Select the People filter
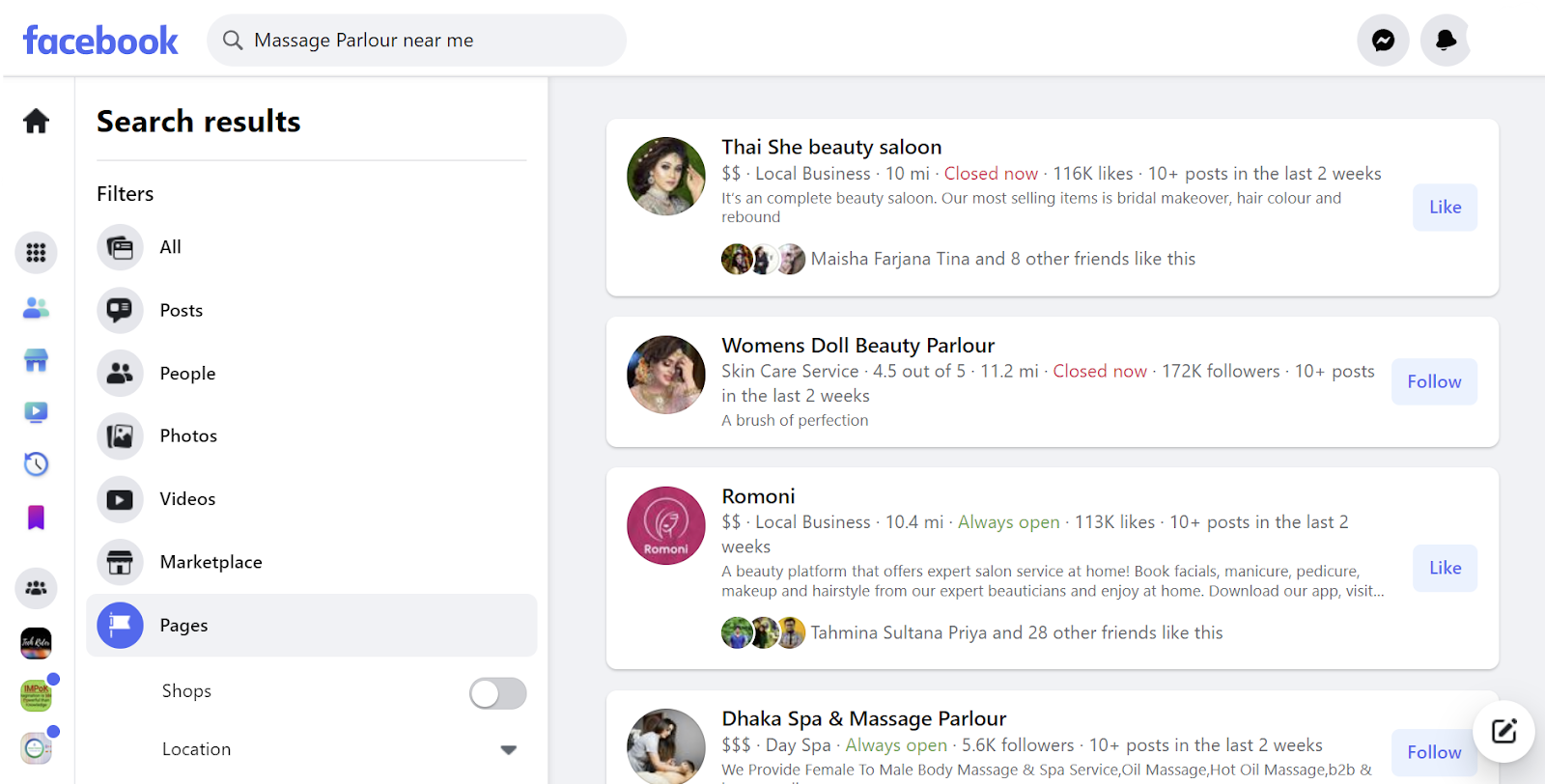Viewport: 1545px width, 784px height. [311, 373]
